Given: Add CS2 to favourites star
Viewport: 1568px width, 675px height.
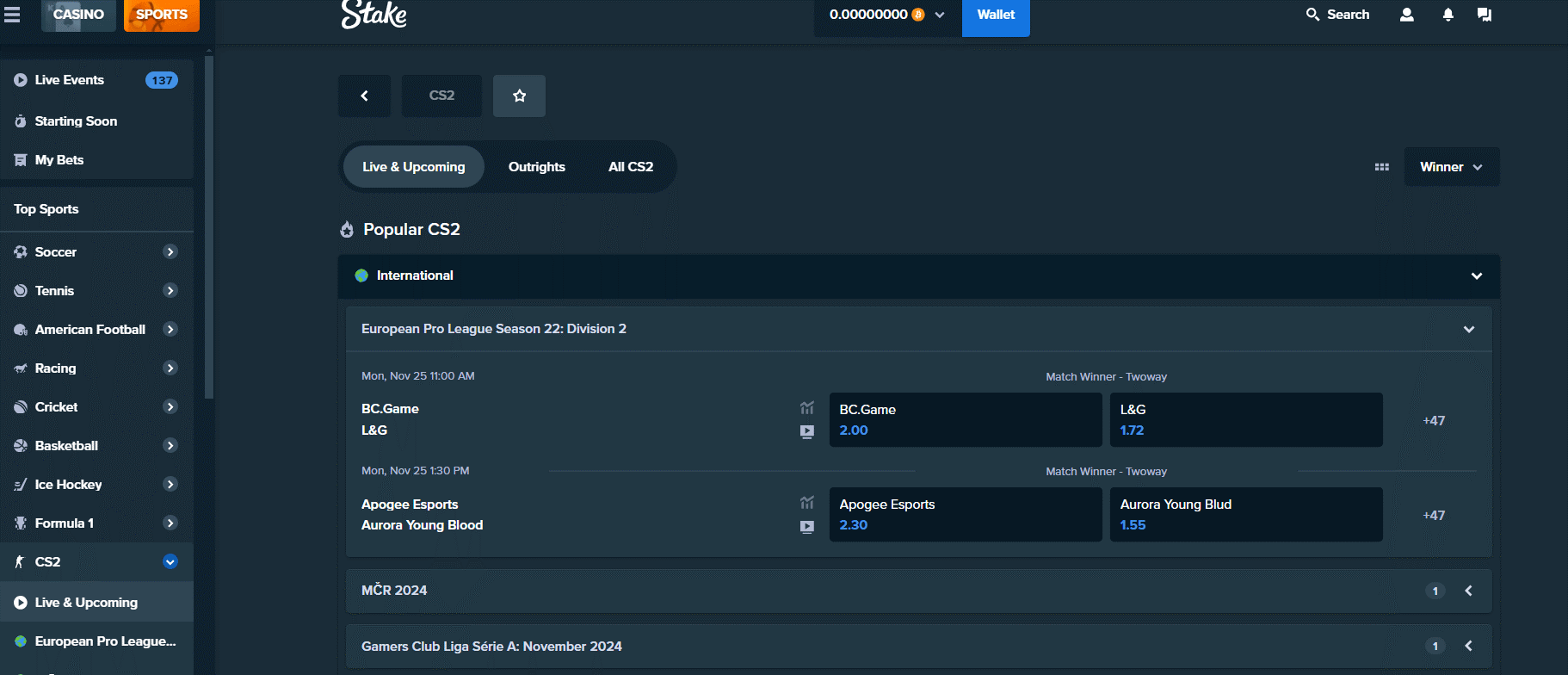Looking at the screenshot, I should click(x=519, y=96).
